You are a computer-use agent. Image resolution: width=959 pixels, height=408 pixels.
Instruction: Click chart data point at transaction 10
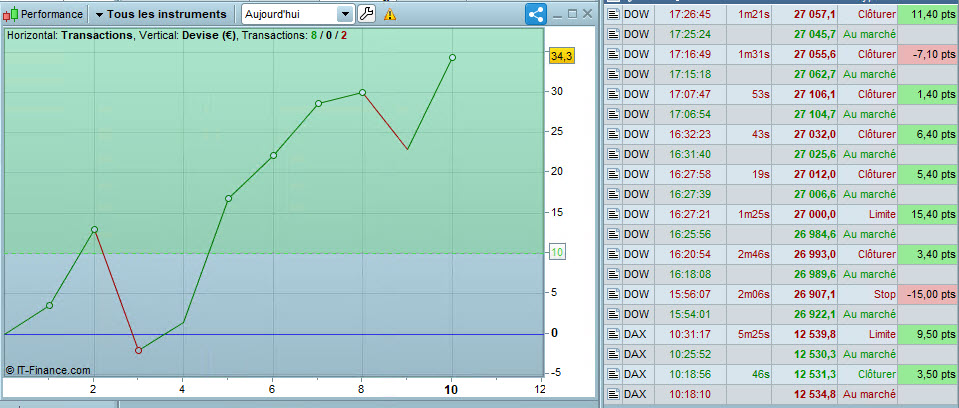[x=452, y=57]
